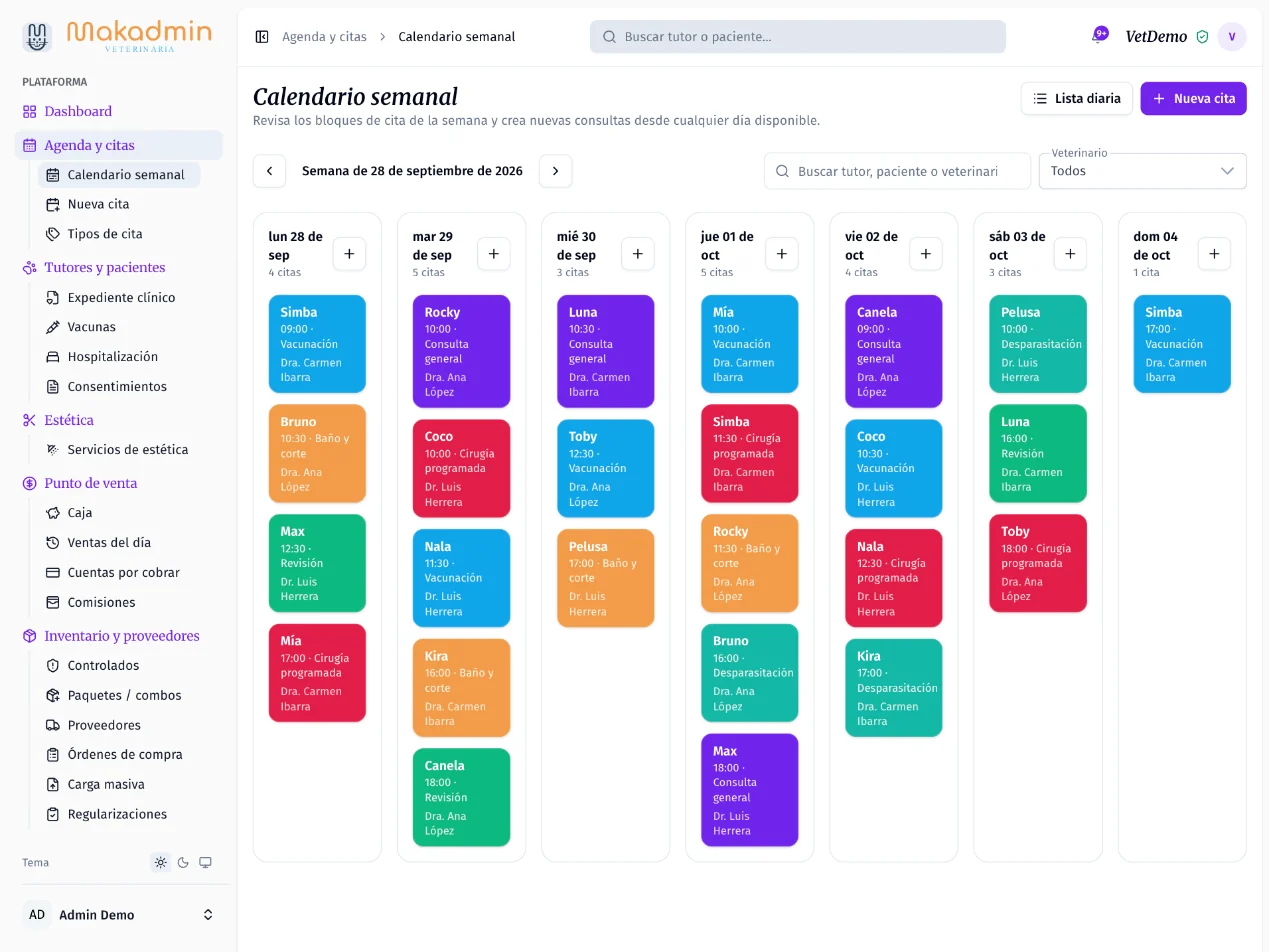Image resolution: width=1269 pixels, height=952 pixels.
Task: Go to previous week
Action: point(269,171)
